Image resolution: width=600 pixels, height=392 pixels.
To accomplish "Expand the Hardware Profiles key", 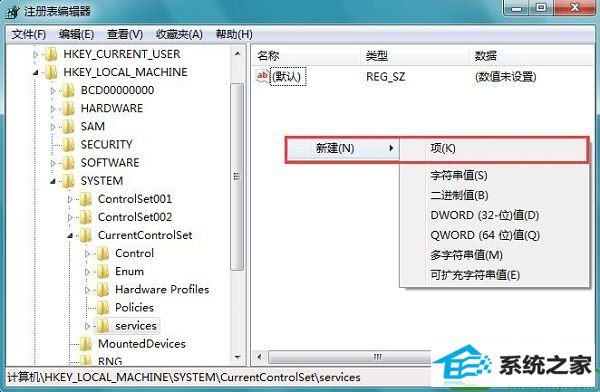I will point(87,290).
